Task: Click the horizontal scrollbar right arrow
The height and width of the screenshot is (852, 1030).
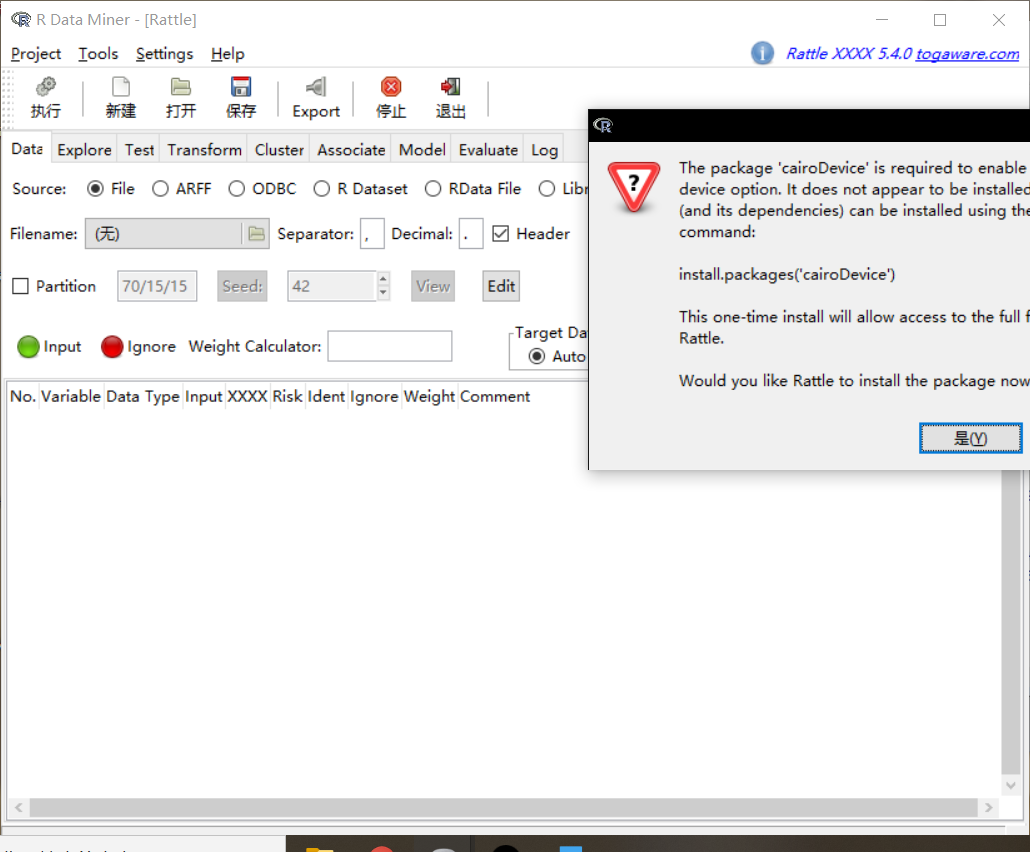Action: tap(989, 807)
